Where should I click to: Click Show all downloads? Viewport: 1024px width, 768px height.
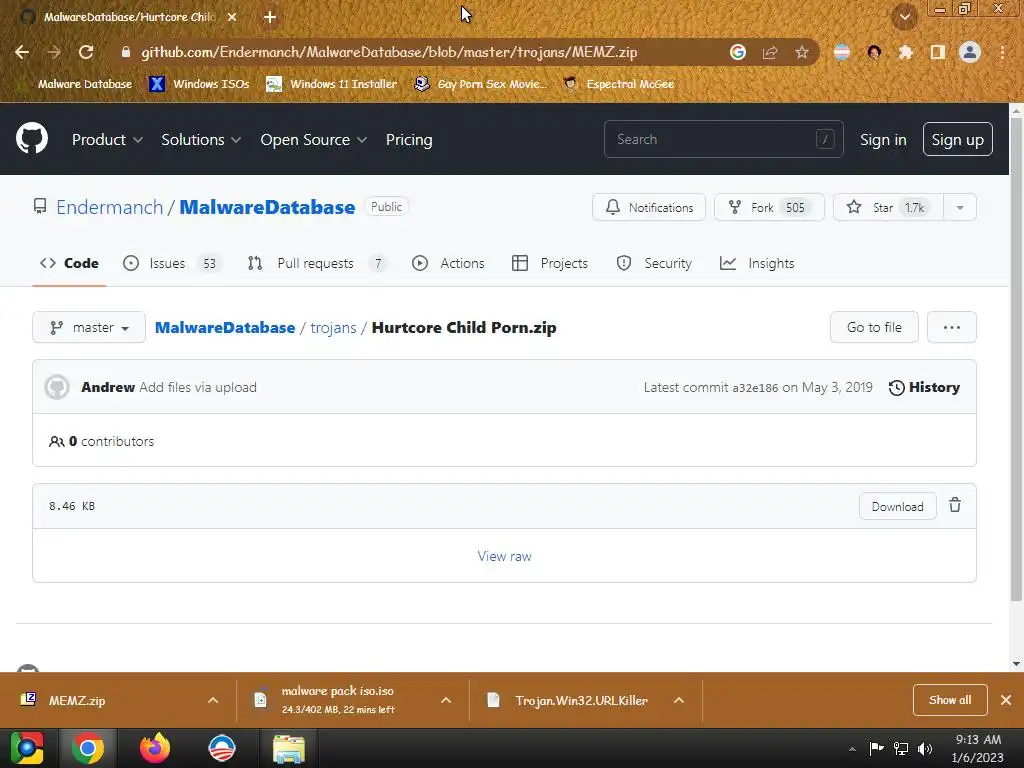click(x=950, y=700)
